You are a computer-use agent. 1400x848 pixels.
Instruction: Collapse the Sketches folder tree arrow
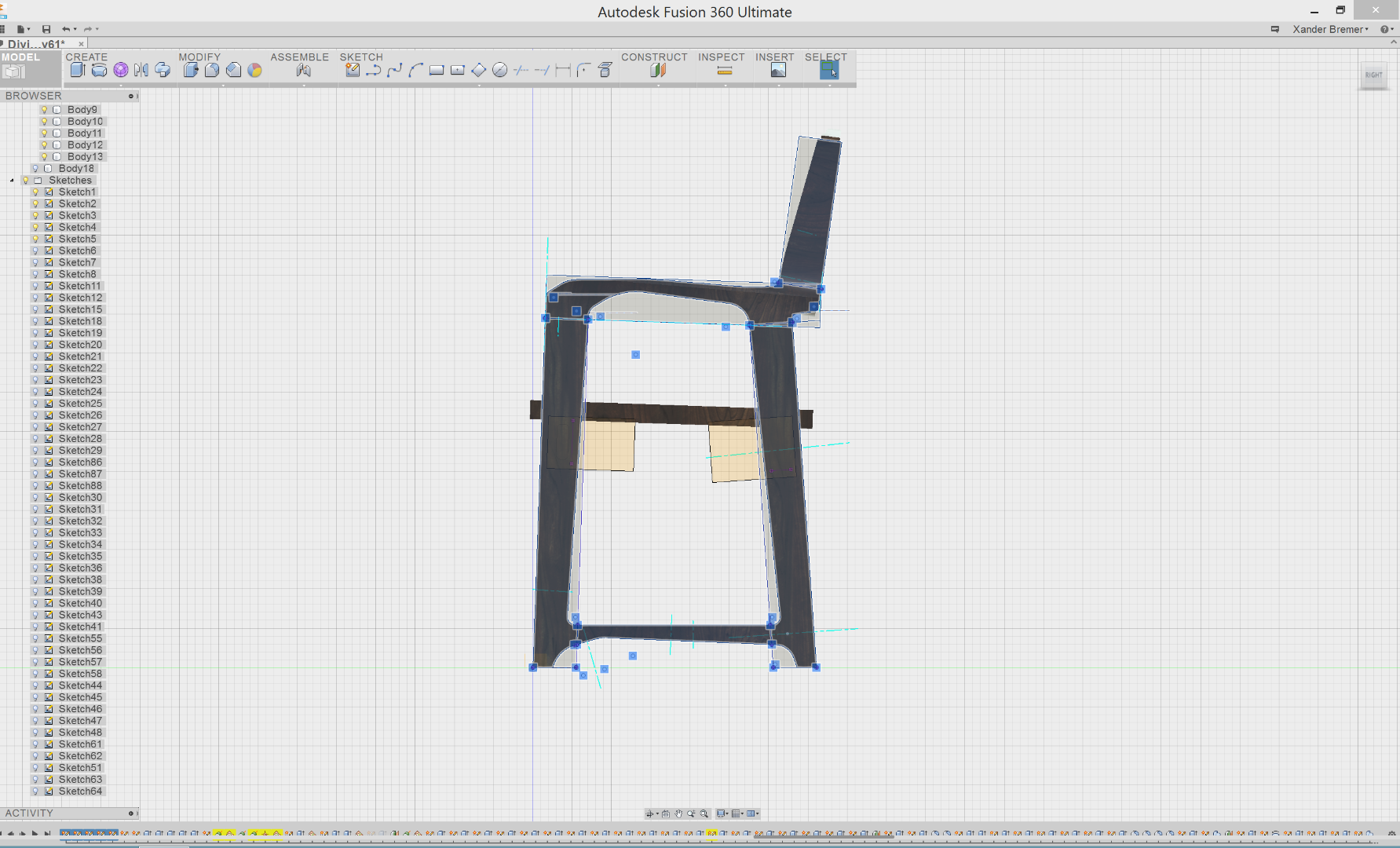12,181
